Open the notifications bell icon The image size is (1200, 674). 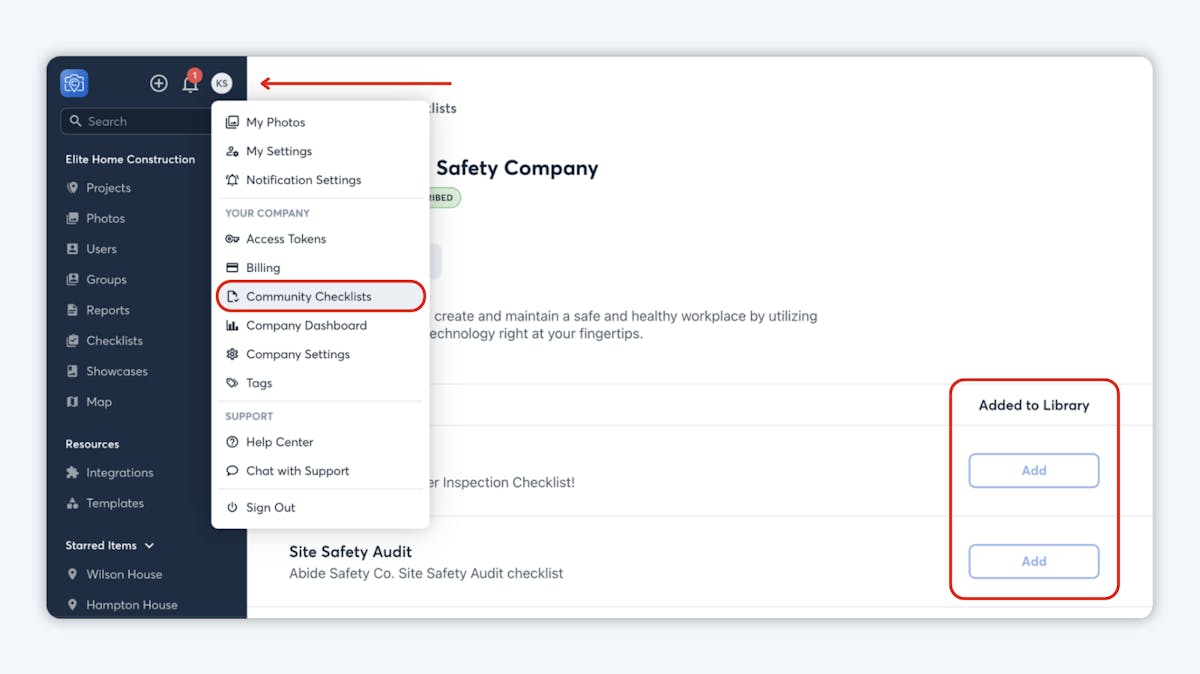coord(190,83)
